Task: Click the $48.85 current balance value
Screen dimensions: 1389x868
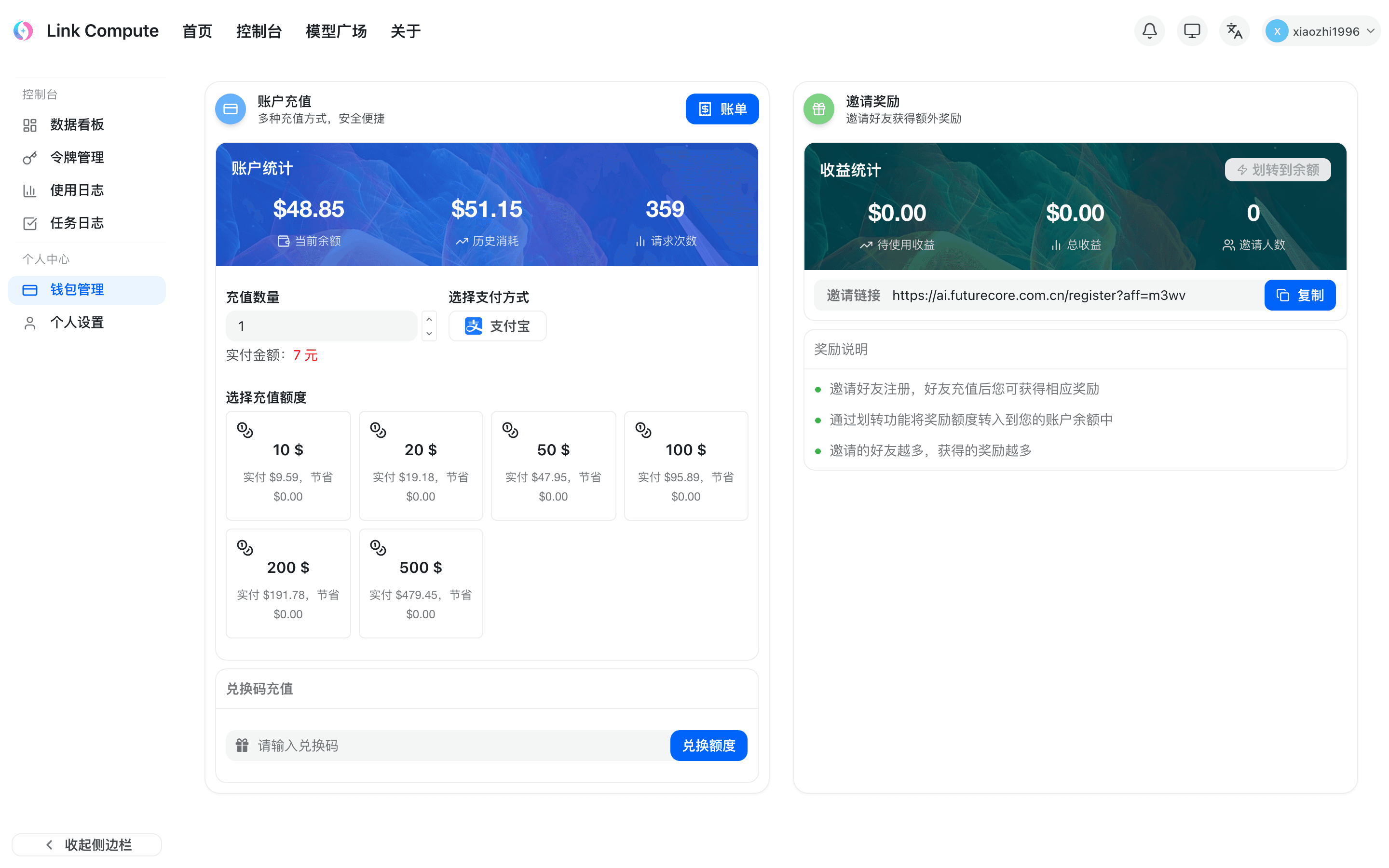Action: pos(309,209)
